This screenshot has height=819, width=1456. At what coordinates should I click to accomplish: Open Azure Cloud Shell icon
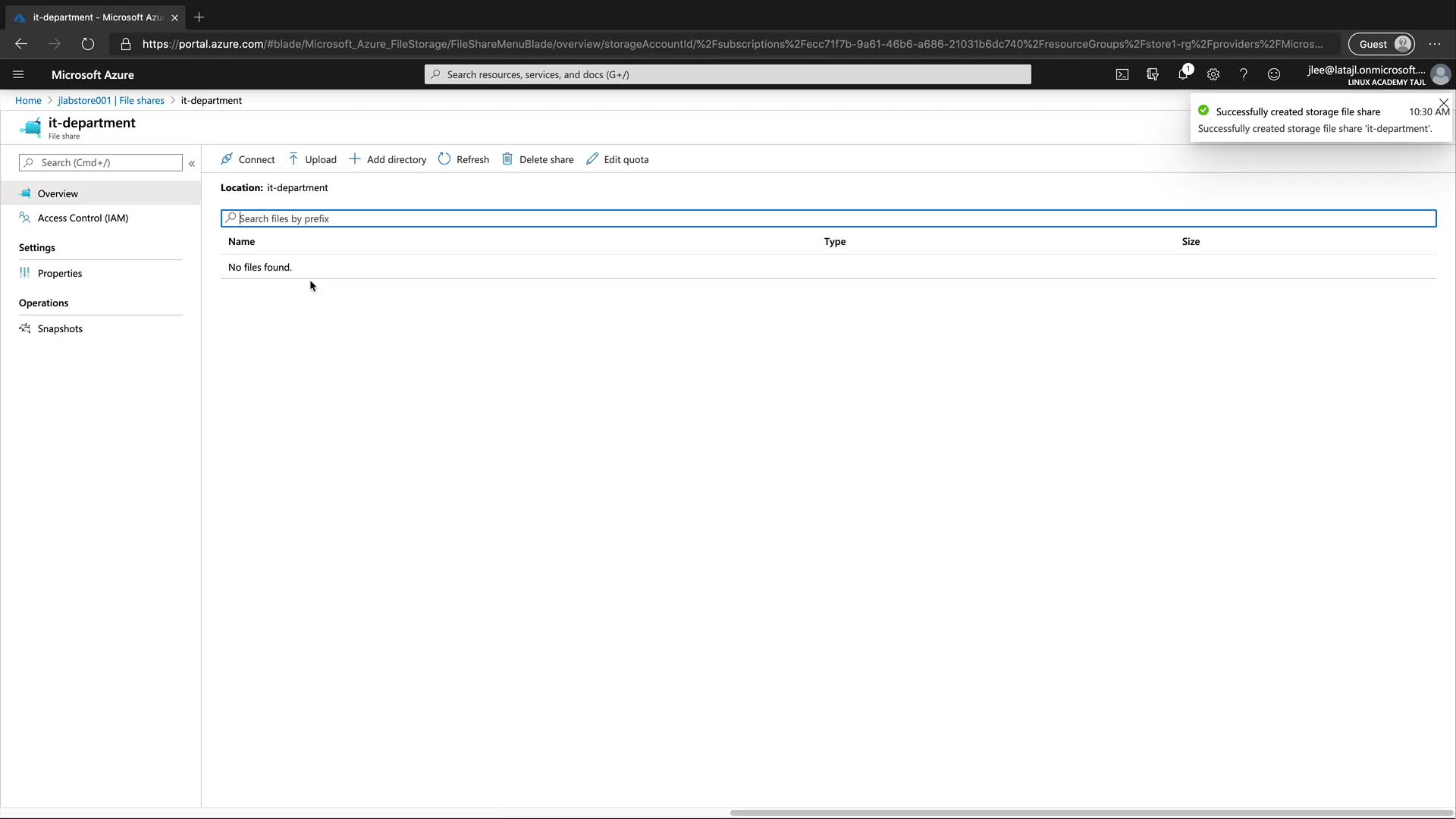pos(1122,74)
